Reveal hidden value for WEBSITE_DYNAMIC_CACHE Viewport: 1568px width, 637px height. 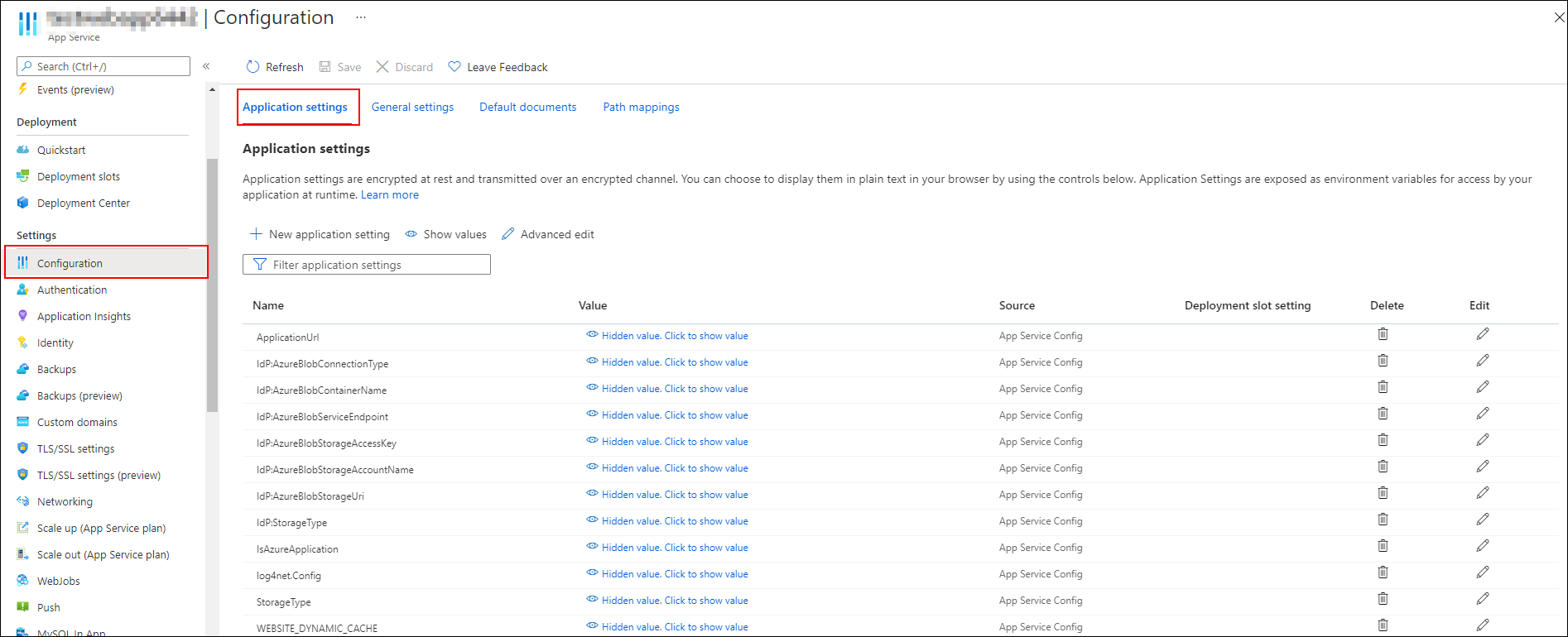667,627
